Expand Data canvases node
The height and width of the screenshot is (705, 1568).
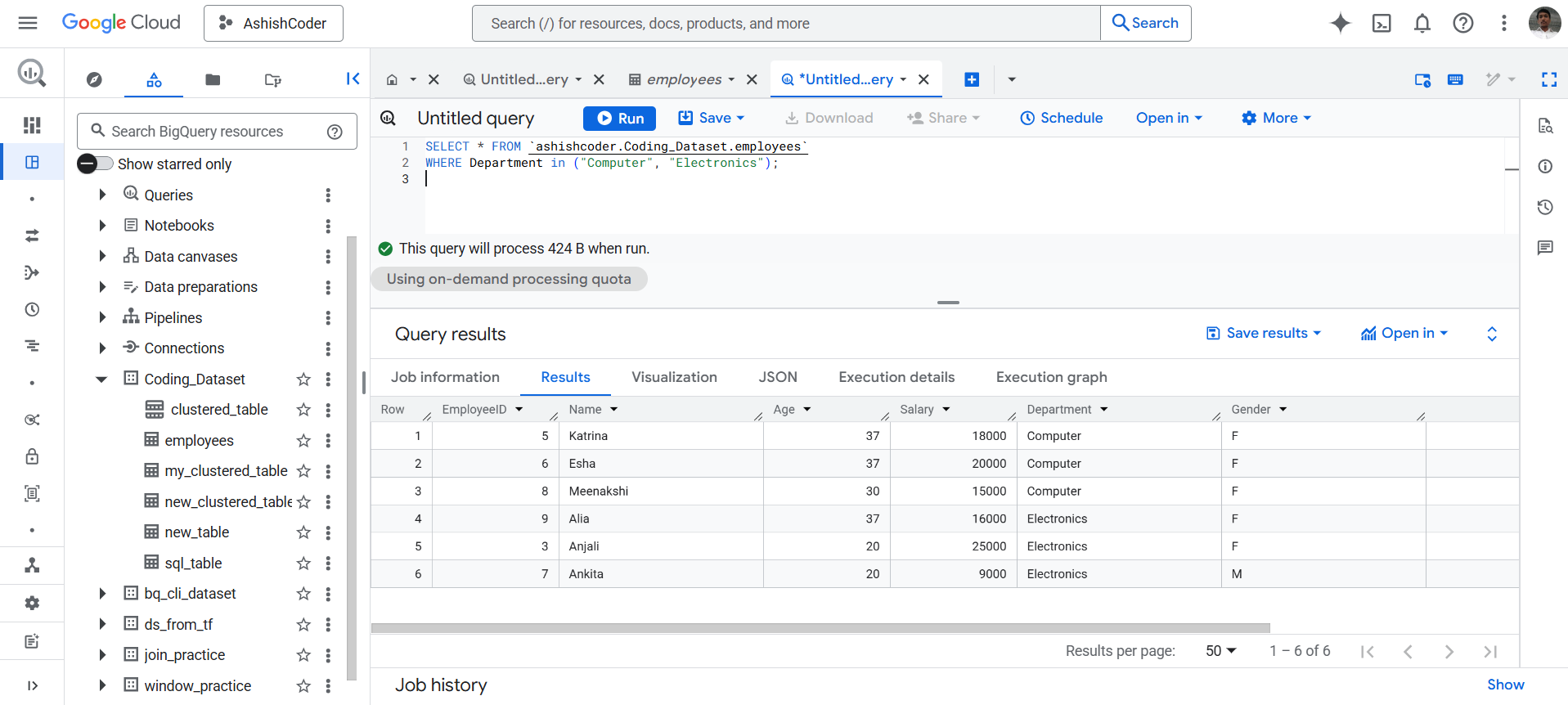[102, 256]
